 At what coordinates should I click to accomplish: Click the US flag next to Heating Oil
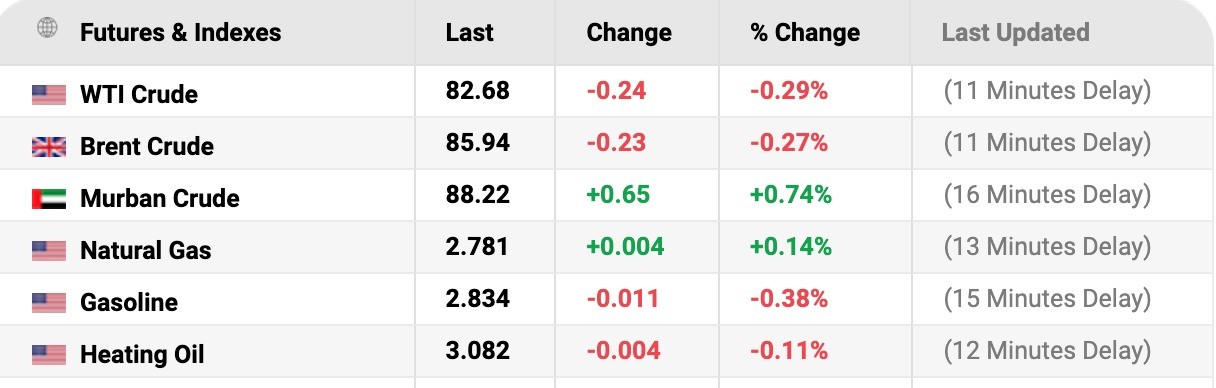coord(48,355)
